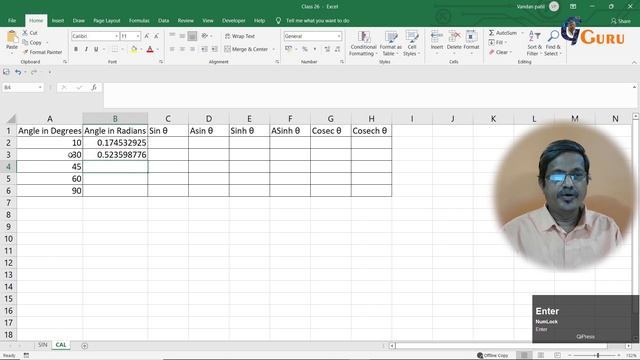Image resolution: width=640 pixels, height=360 pixels.
Task: Open text orientation options
Action: 206,36
